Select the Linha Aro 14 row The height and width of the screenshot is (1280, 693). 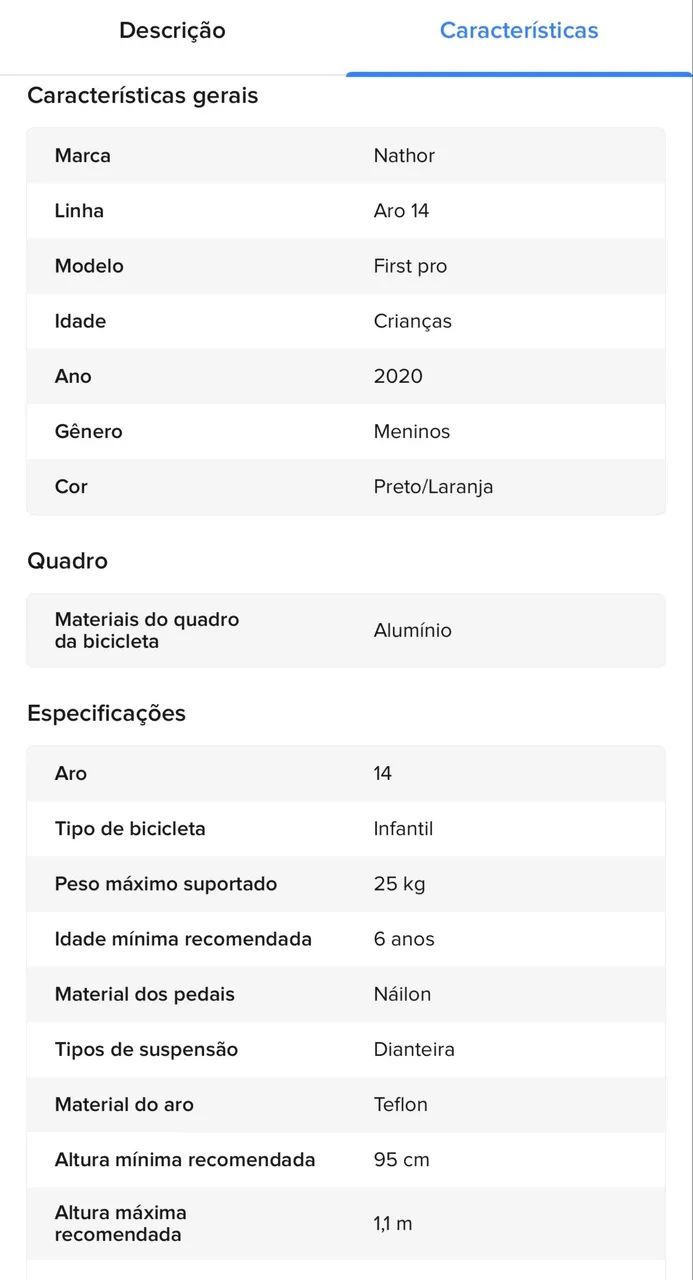click(346, 211)
